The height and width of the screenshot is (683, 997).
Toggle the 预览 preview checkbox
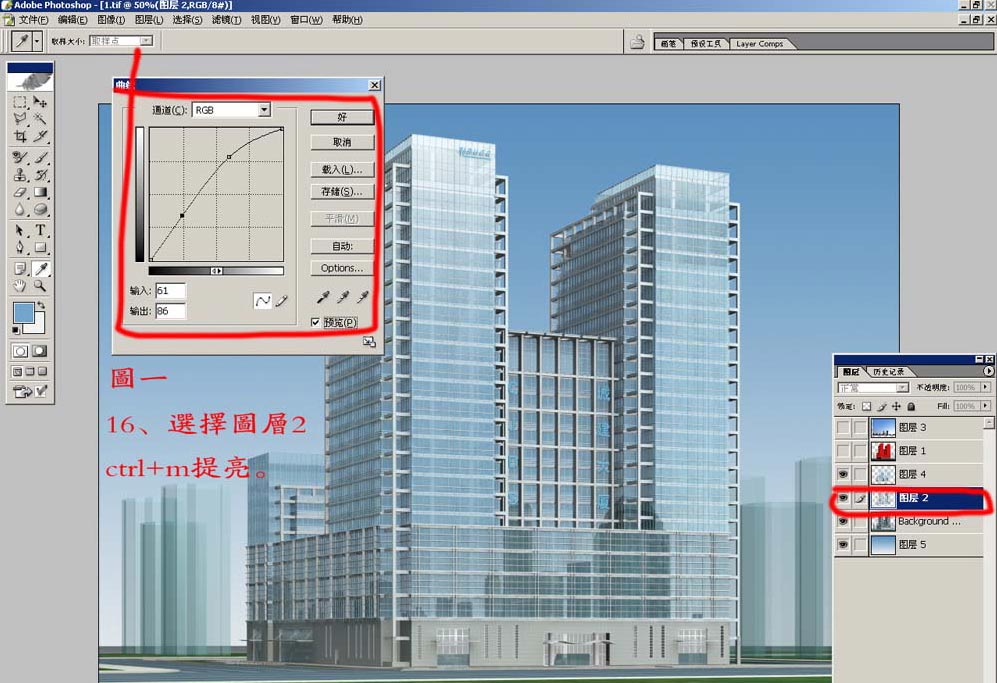[x=315, y=322]
